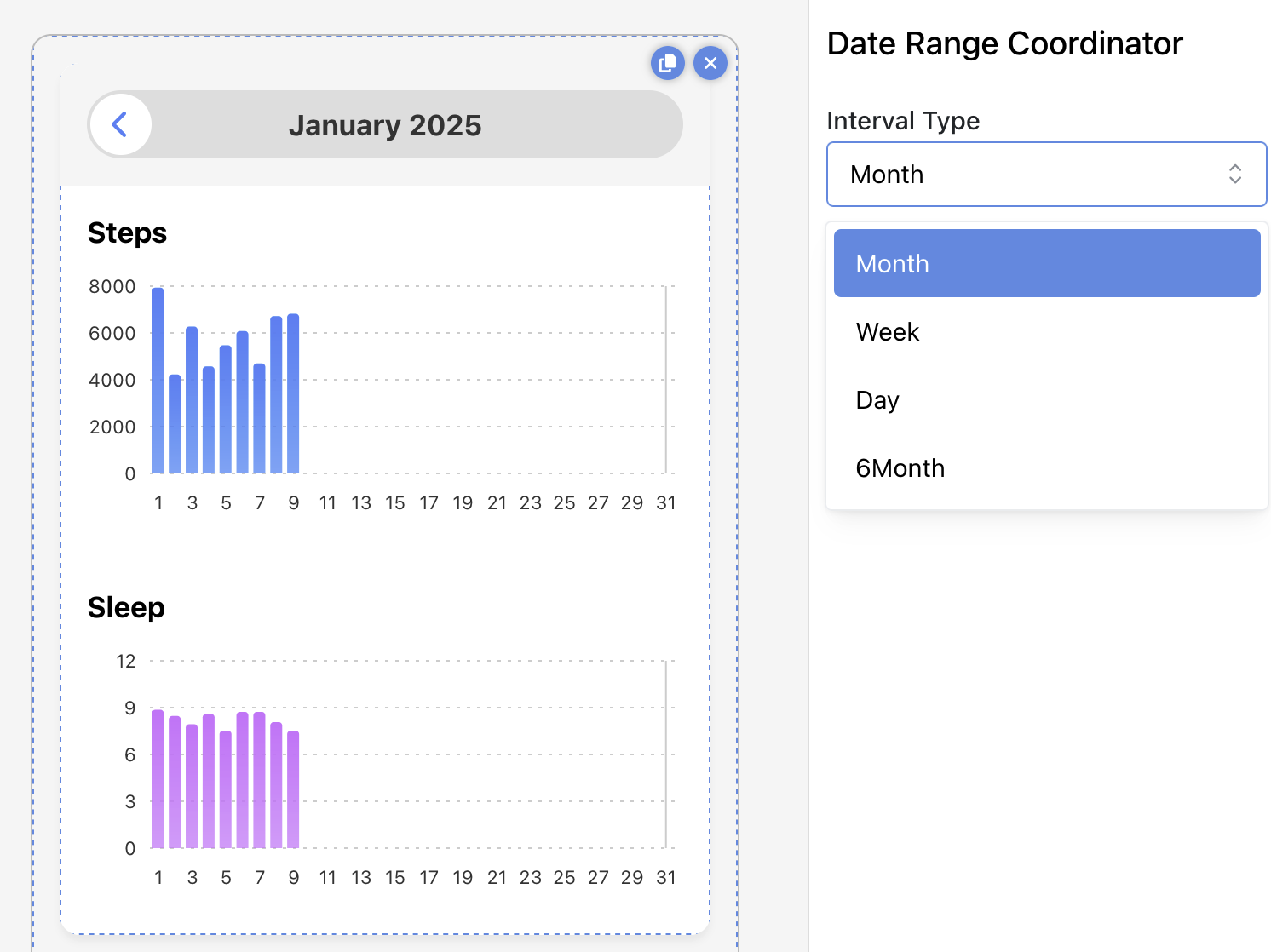Click the day 2 Steps bar
This screenshot has height=952, width=1271.
(x=175, y=424)
